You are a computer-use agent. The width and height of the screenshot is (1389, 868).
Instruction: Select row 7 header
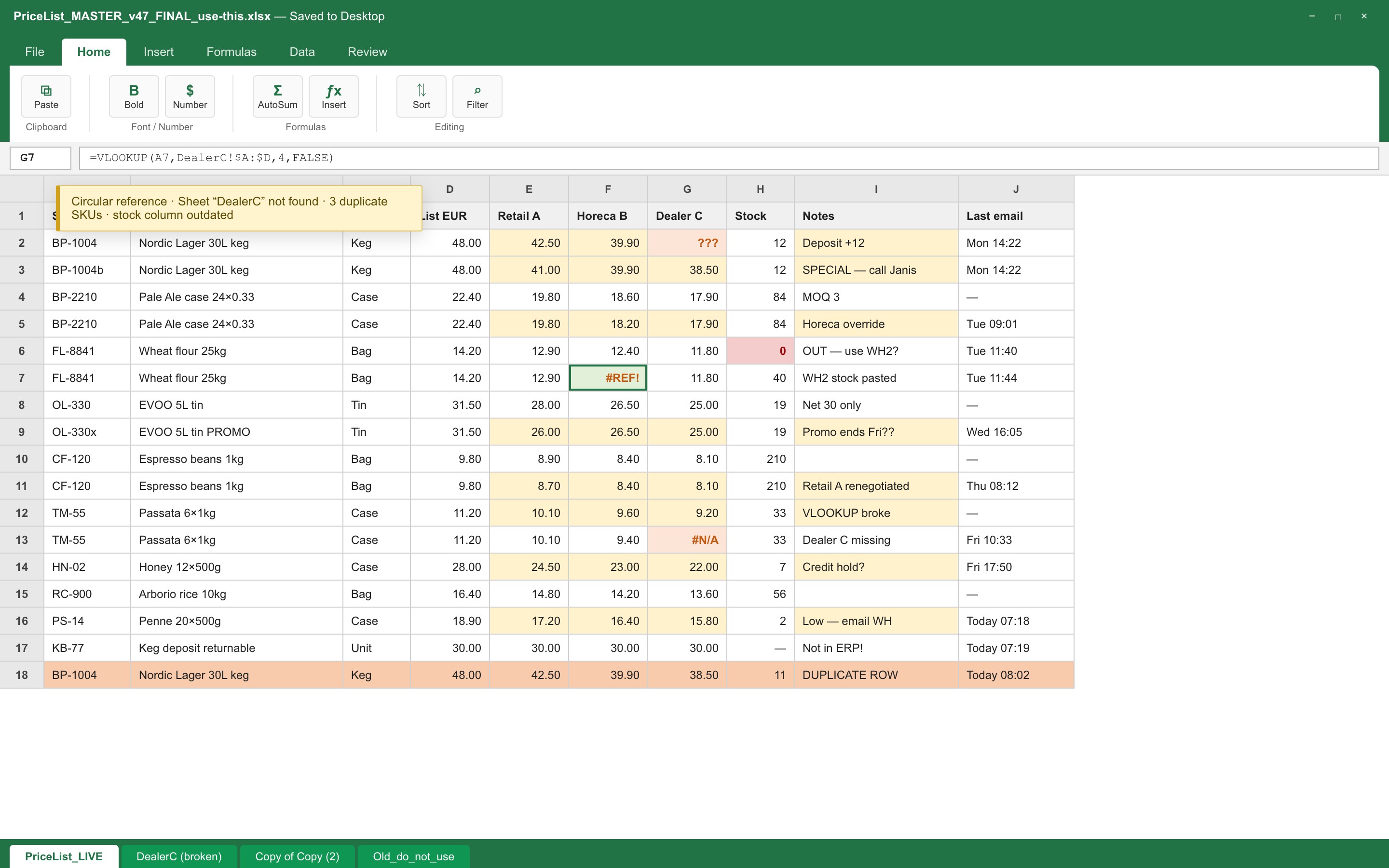pos(22,378)
